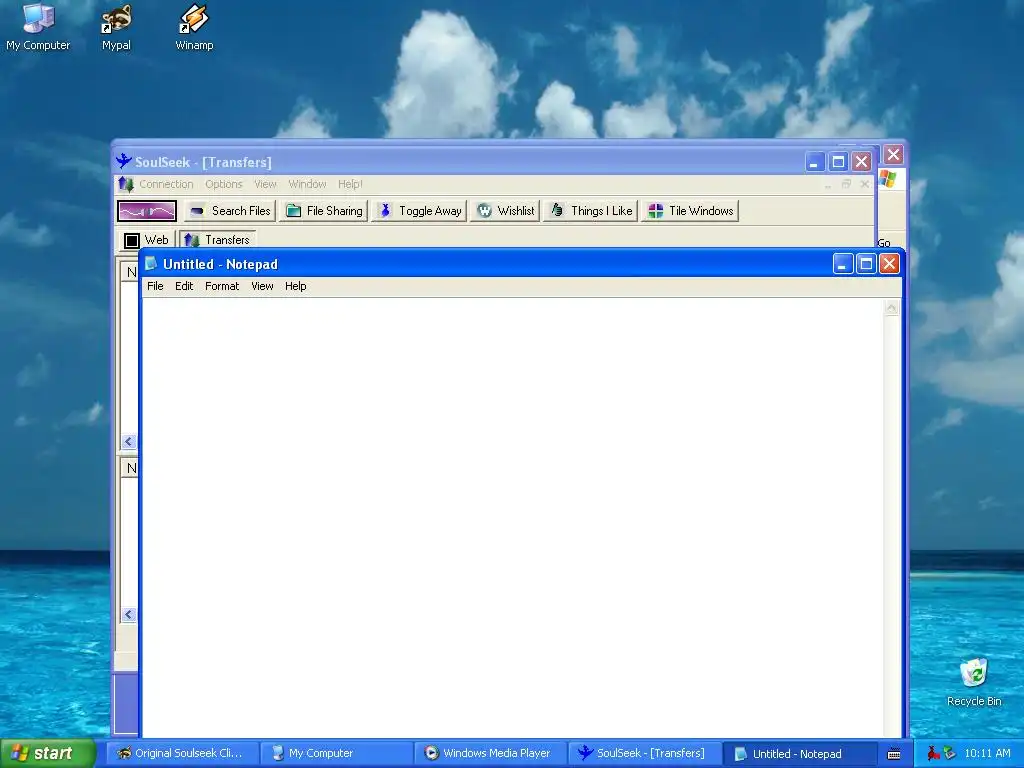Open Notepad Help menu
Image resolution: width=1024 pixels, height=768 pixels.
point(296,286)
